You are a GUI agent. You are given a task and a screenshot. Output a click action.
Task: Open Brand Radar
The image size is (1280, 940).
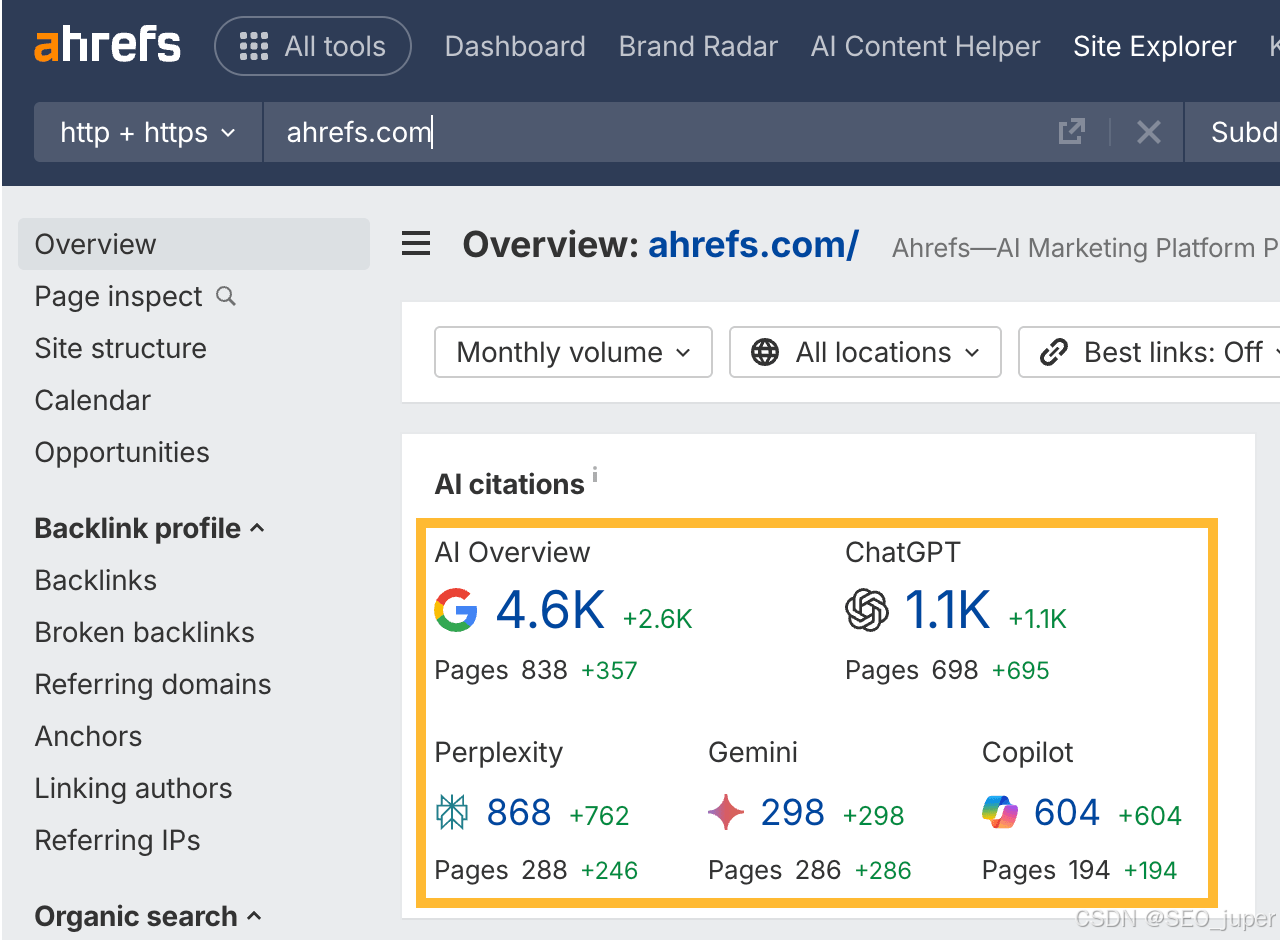pos(698,46)
